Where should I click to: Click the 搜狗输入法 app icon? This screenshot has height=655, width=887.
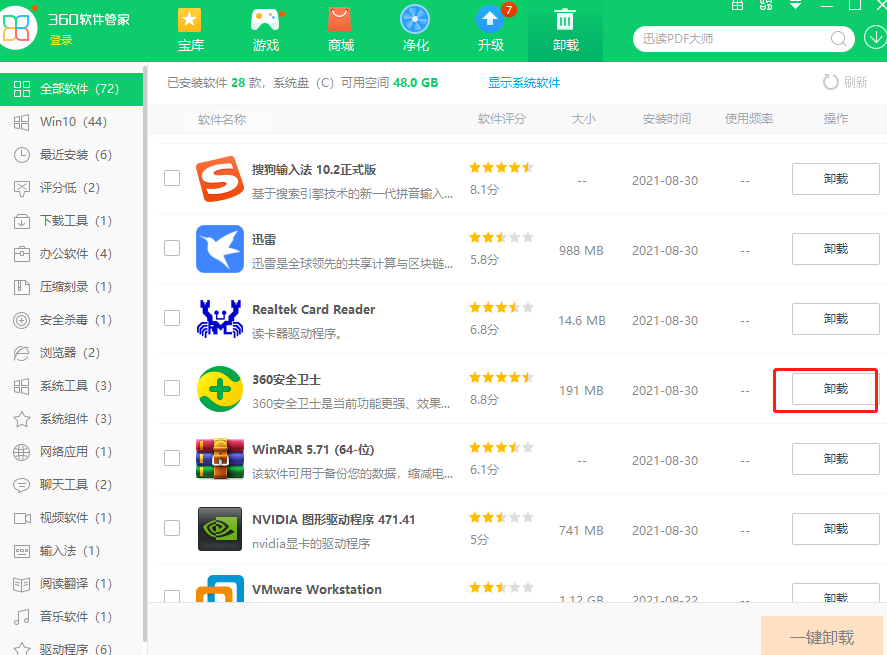tap(220, 179)
